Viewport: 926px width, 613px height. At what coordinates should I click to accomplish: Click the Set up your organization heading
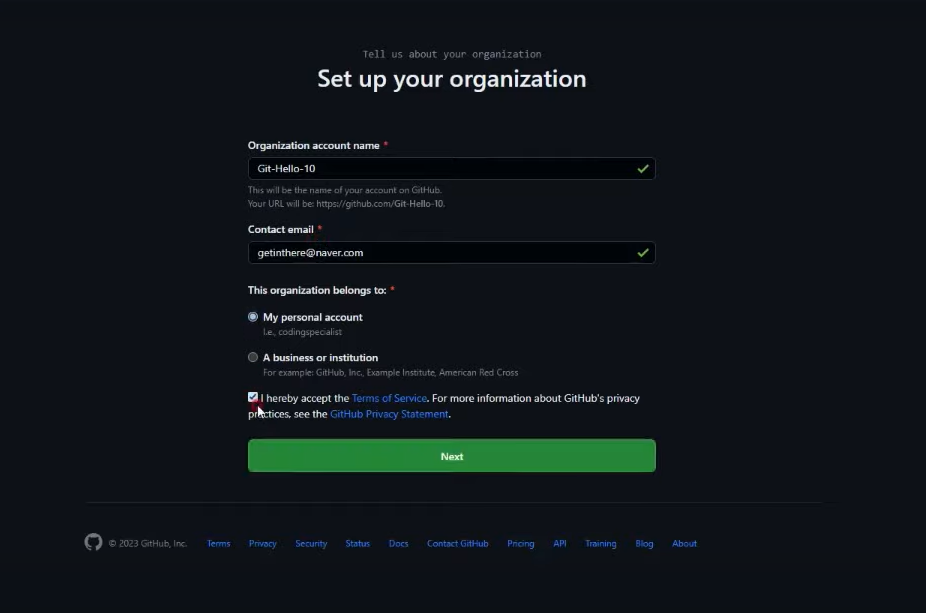click(x=452, y=79)
